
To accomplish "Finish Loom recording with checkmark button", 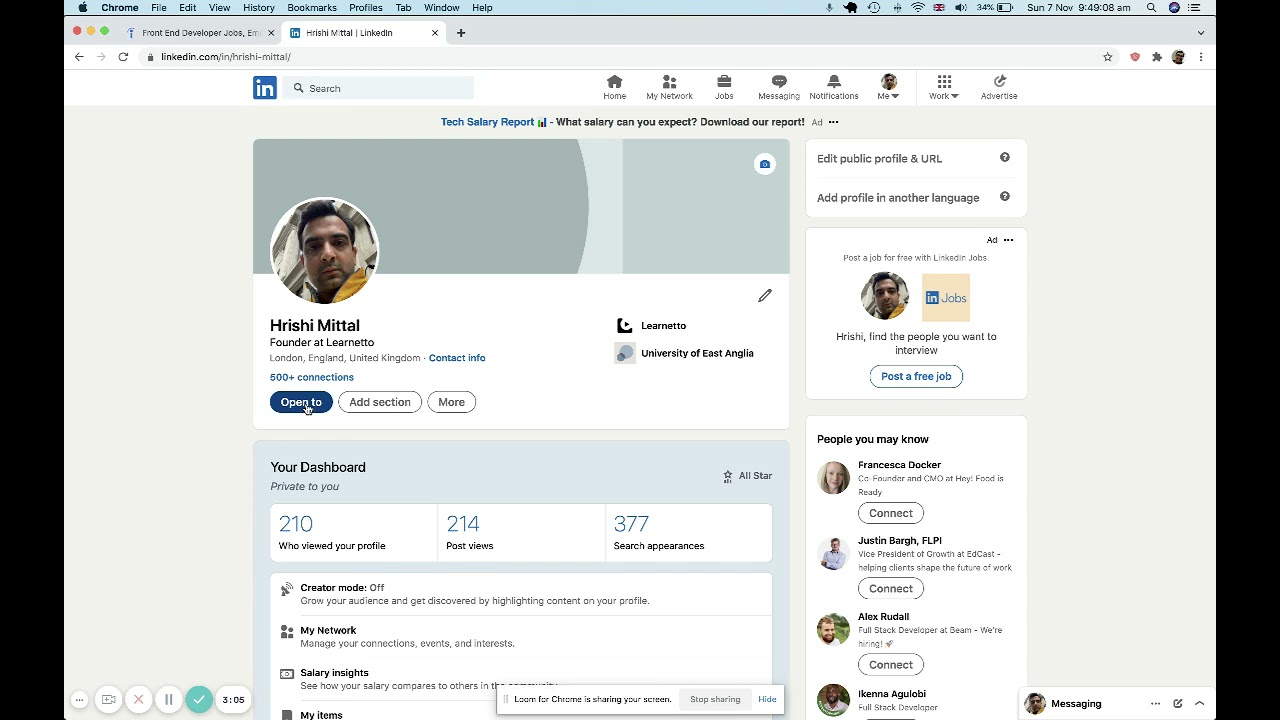I will tap(199, 700).
